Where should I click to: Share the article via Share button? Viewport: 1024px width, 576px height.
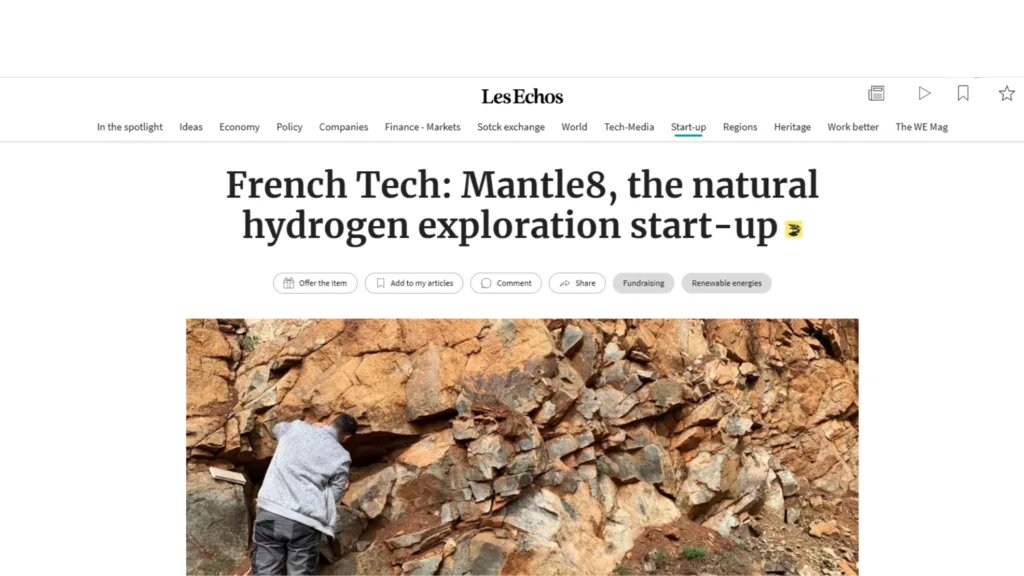point(577,283)
